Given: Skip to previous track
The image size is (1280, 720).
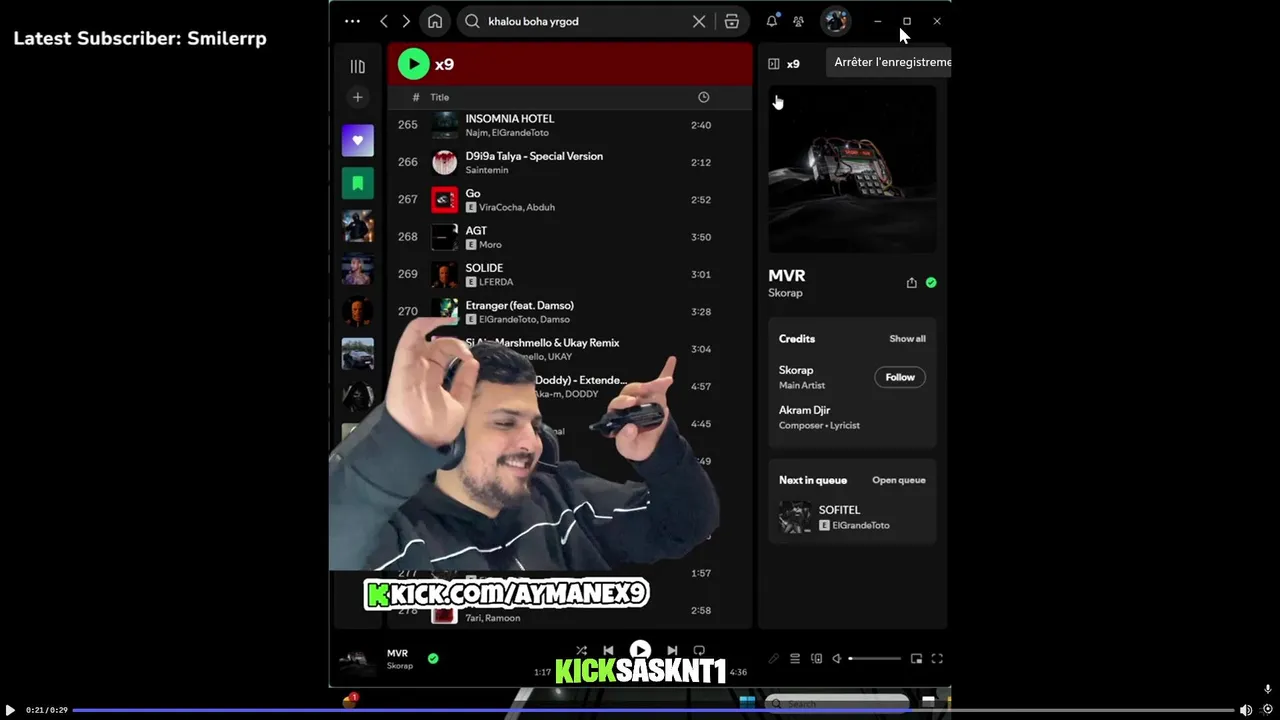Looking at the screenshot, I should tap(608, 650).
